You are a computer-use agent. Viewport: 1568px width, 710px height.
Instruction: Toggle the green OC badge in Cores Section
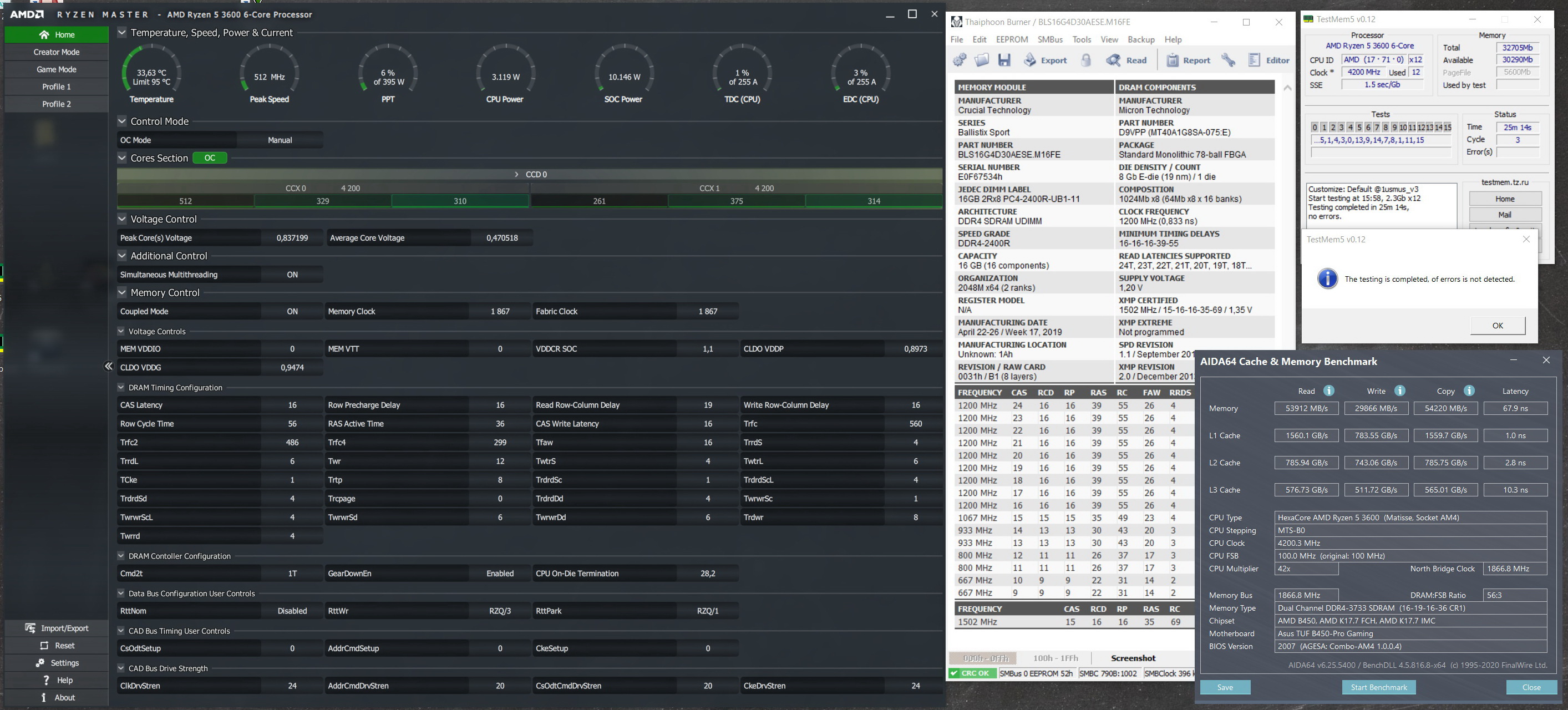point(210,158)
